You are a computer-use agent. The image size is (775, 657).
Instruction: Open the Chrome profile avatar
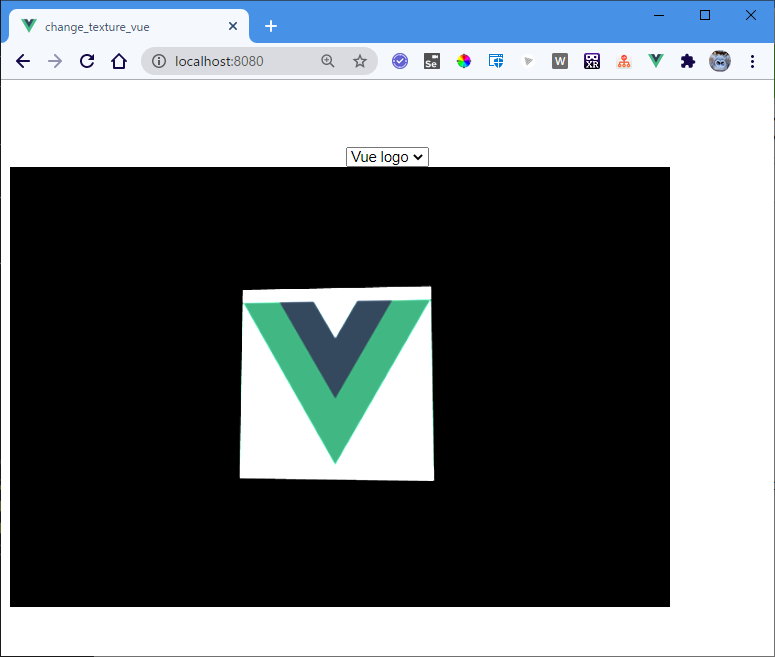click(720, 61)
